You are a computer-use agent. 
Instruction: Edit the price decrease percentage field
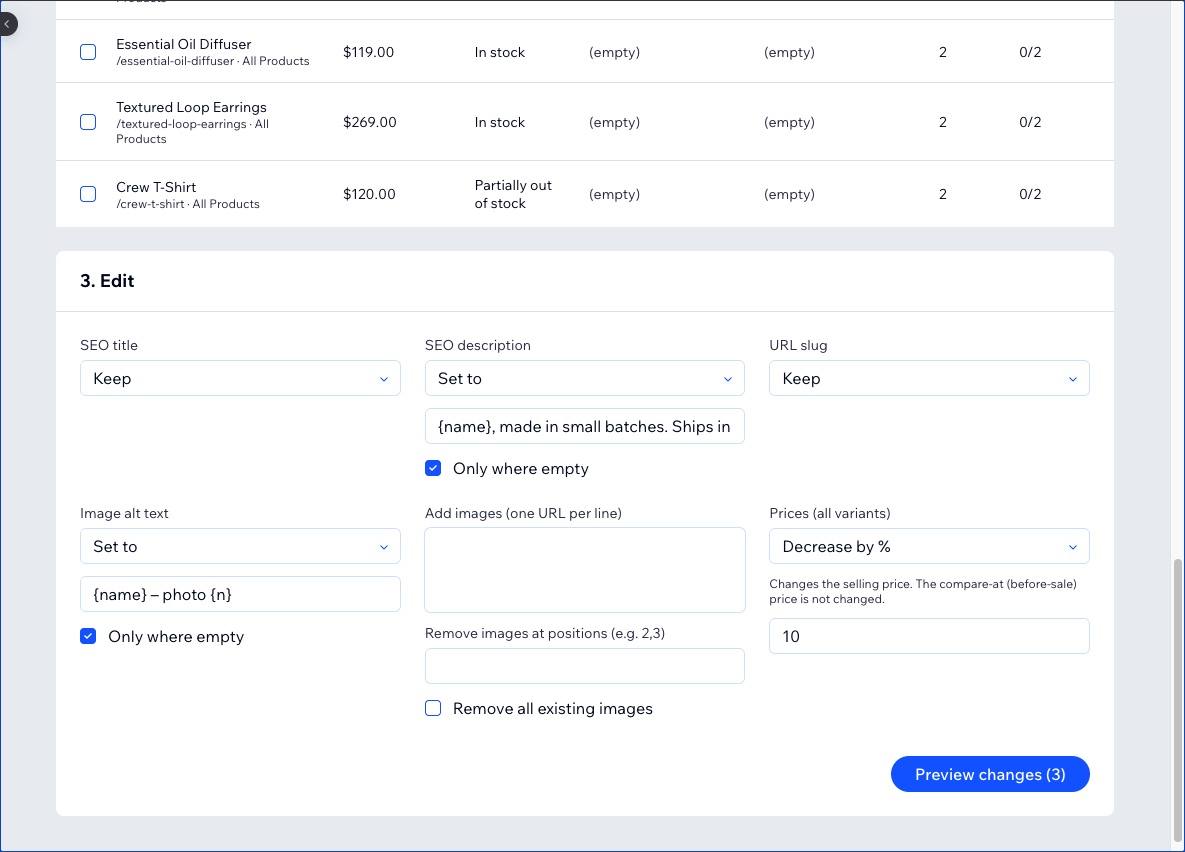tap(929, 636)
